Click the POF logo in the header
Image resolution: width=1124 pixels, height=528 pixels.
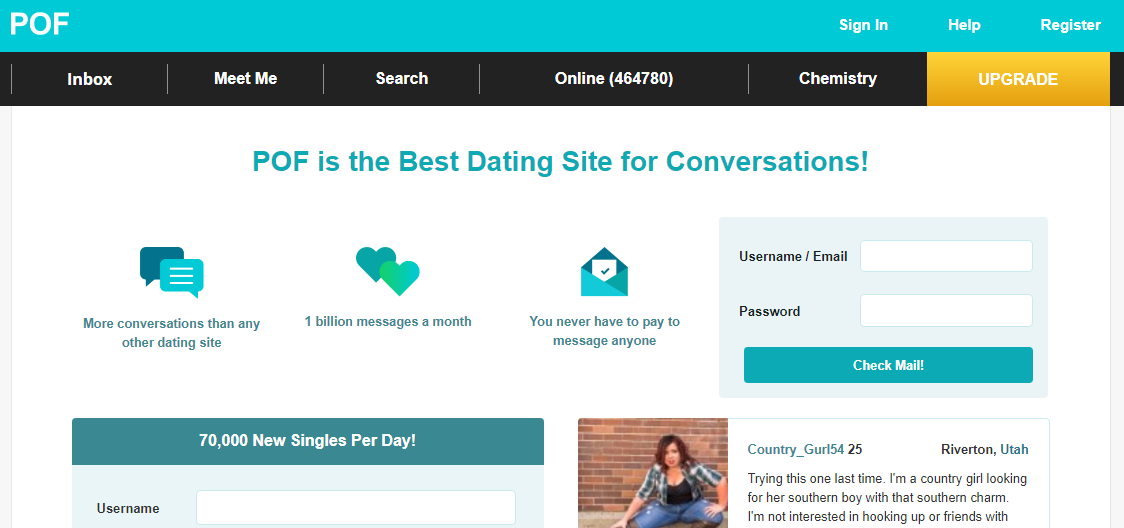(39, 24)
